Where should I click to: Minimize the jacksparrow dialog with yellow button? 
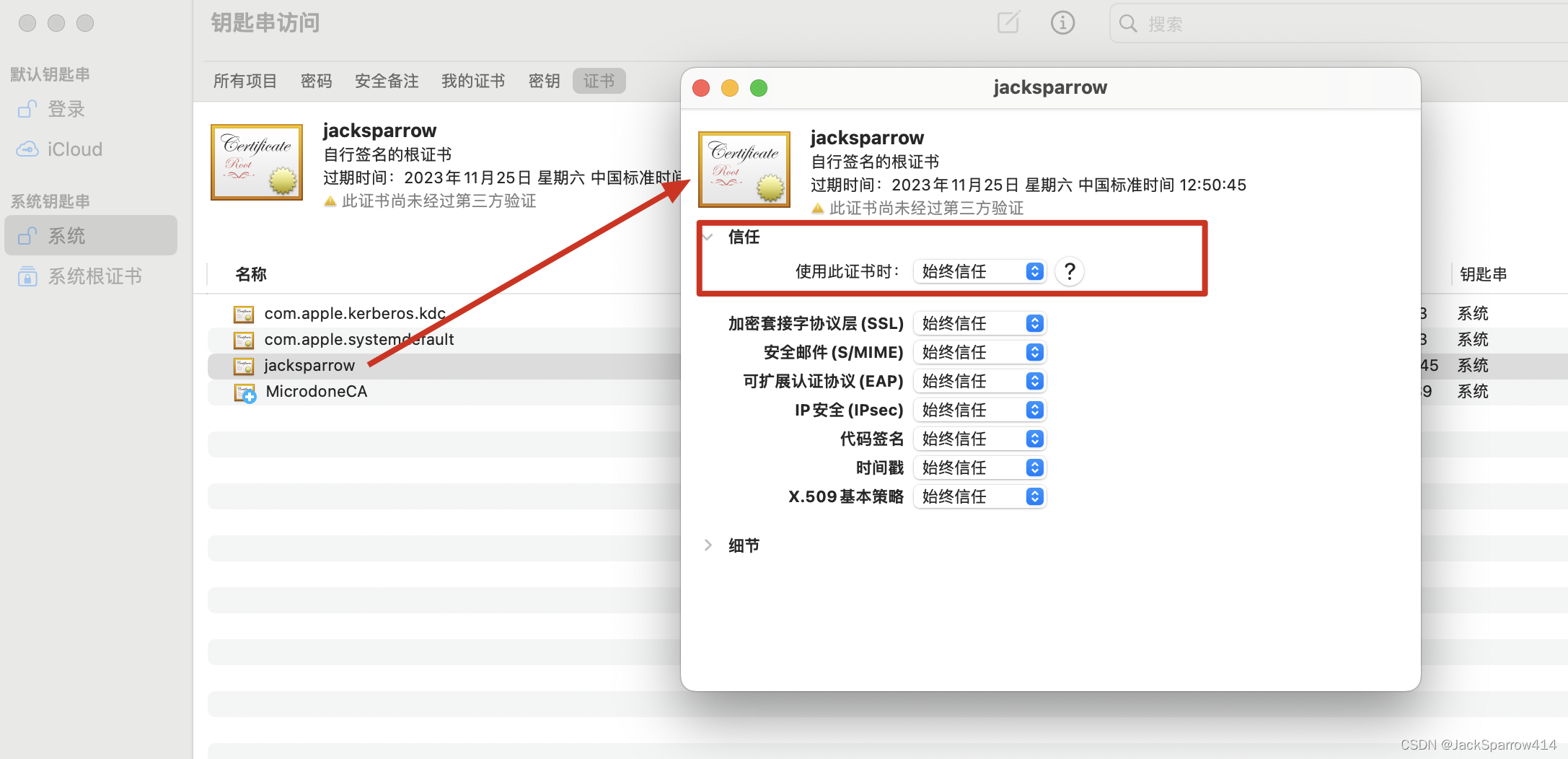click(730, 88)
